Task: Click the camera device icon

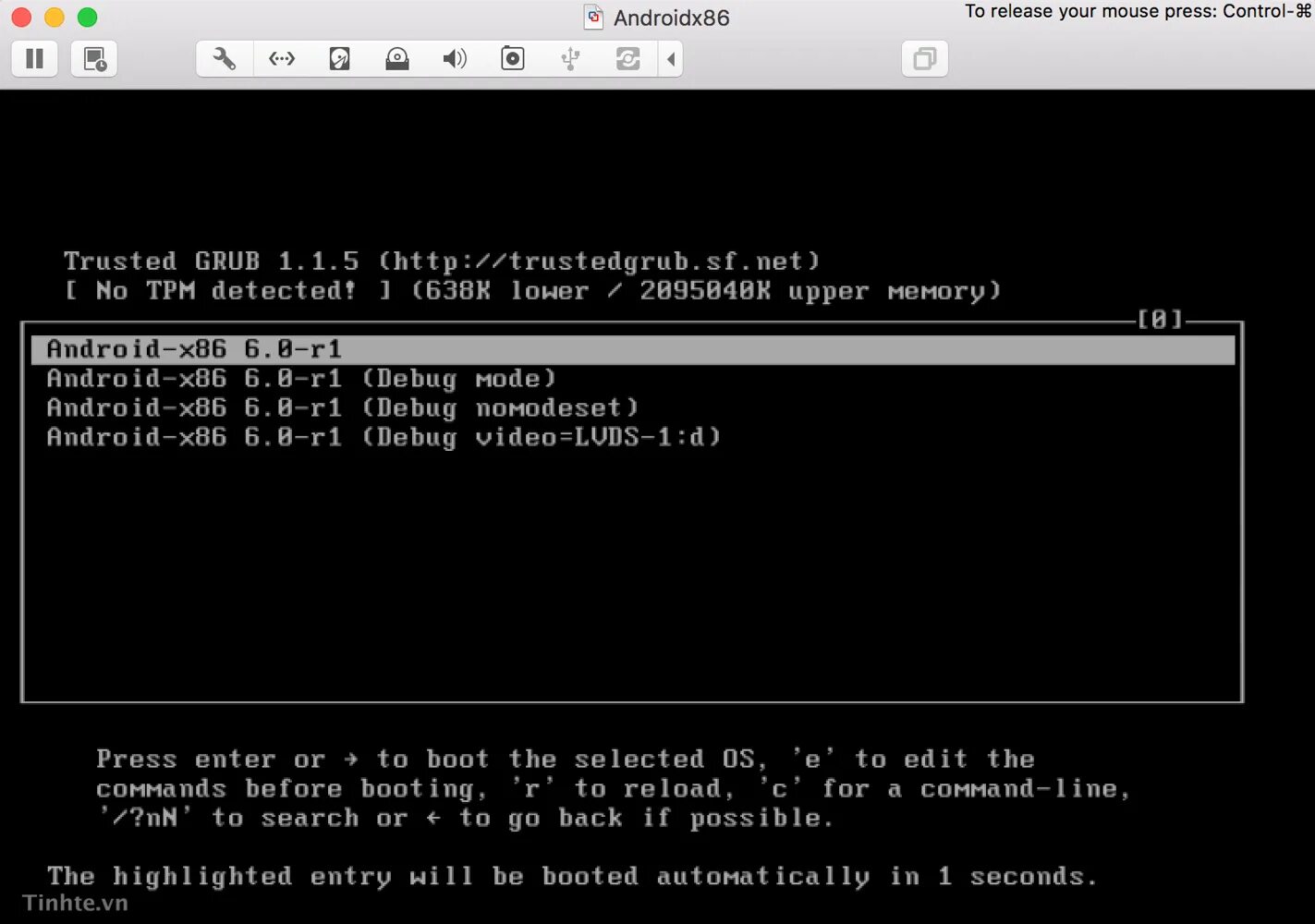Action: 513,59
